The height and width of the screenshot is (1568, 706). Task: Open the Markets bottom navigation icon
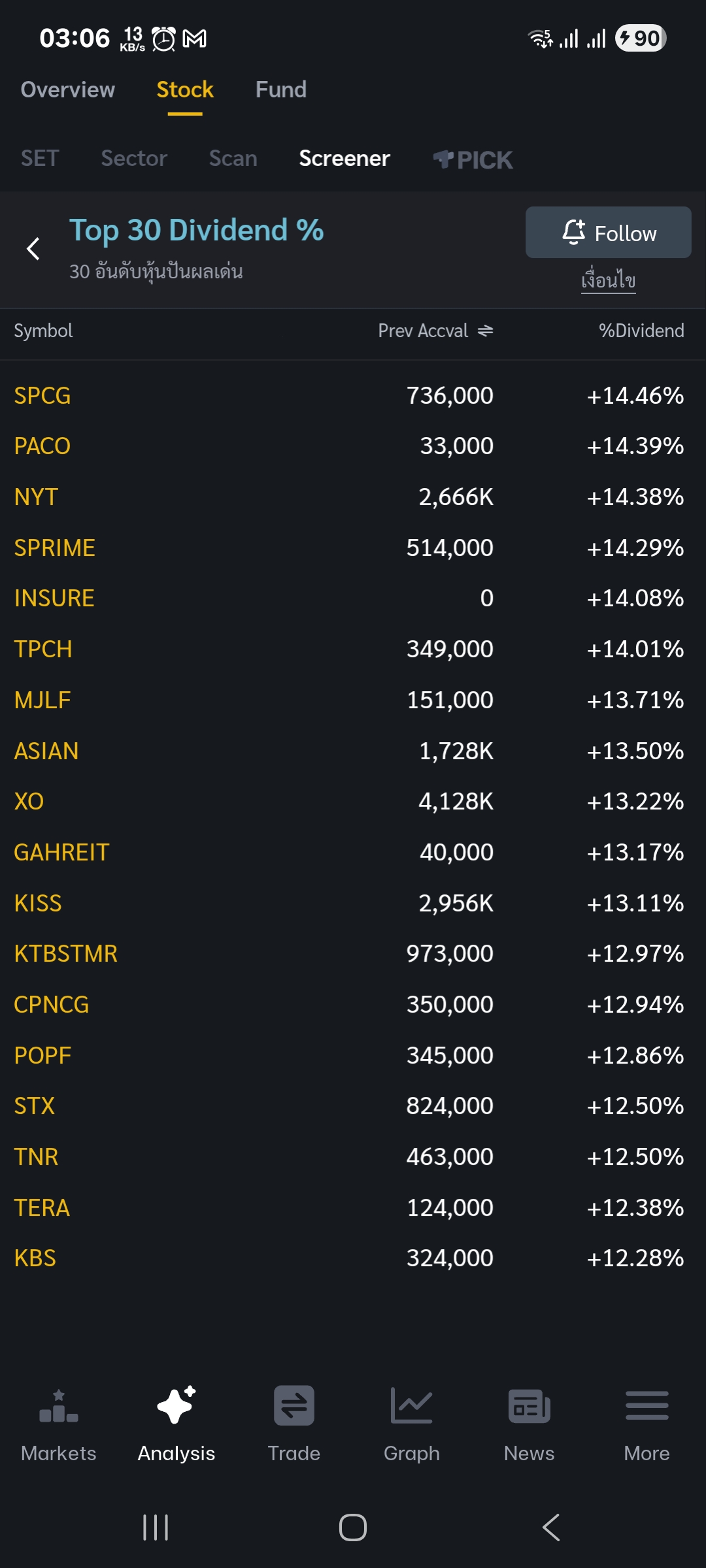(59, 1406)
